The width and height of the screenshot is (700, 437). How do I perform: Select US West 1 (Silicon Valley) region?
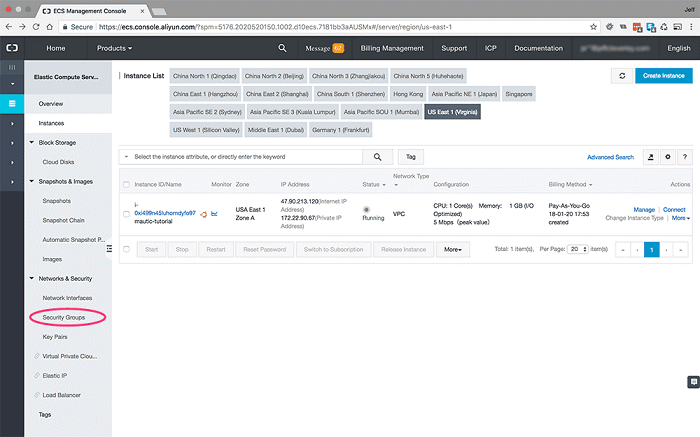[206, 130]
